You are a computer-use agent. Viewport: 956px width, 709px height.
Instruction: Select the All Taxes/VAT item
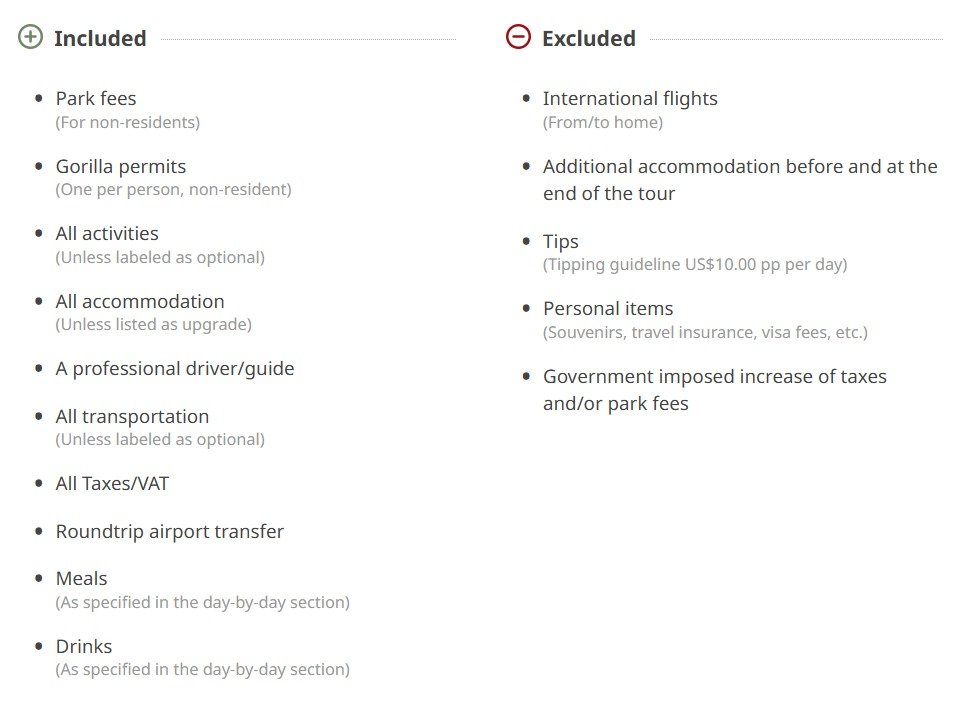click(x=112, y=484)
